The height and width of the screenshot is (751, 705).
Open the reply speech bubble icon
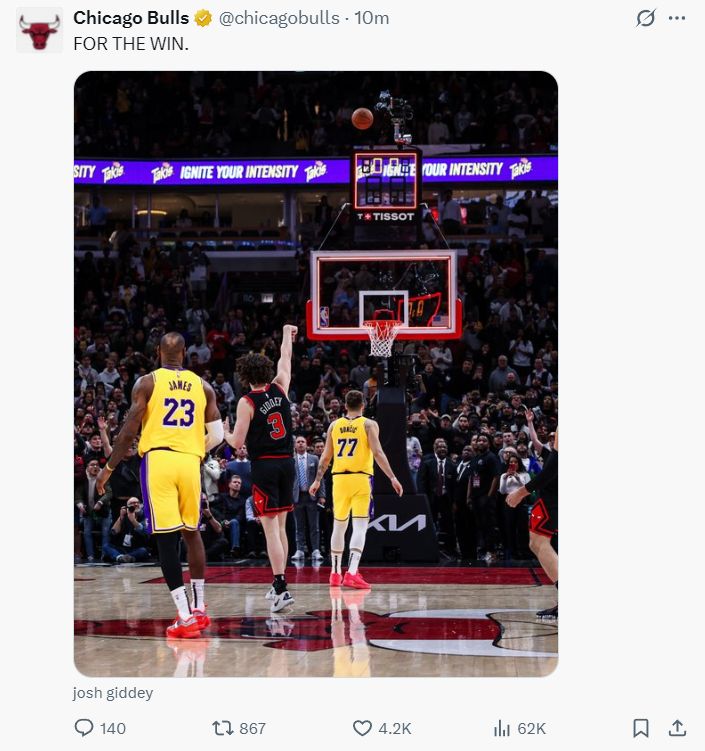pyautogui.click(x=85, y=728)
